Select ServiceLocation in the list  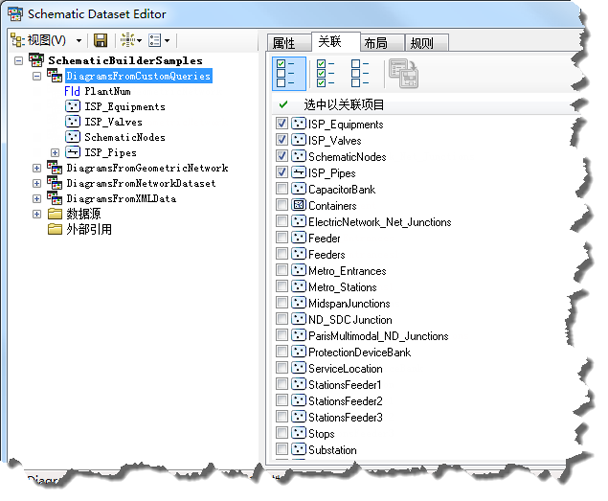point(345,368)
